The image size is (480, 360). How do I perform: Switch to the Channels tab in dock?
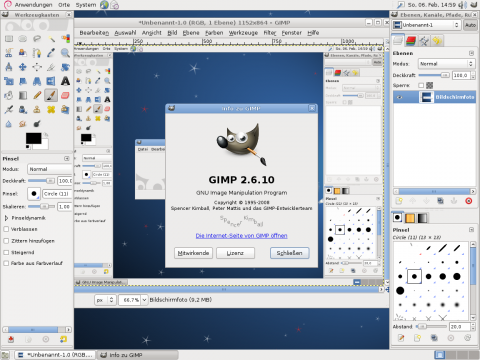[411, 41]
